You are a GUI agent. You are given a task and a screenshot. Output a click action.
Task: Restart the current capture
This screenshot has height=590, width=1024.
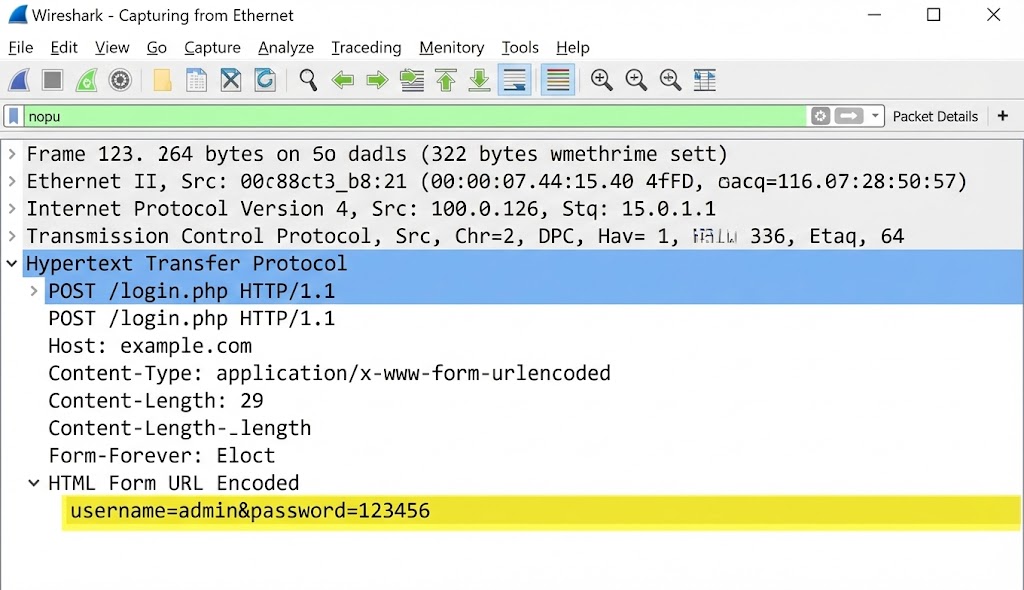(86, 80)
